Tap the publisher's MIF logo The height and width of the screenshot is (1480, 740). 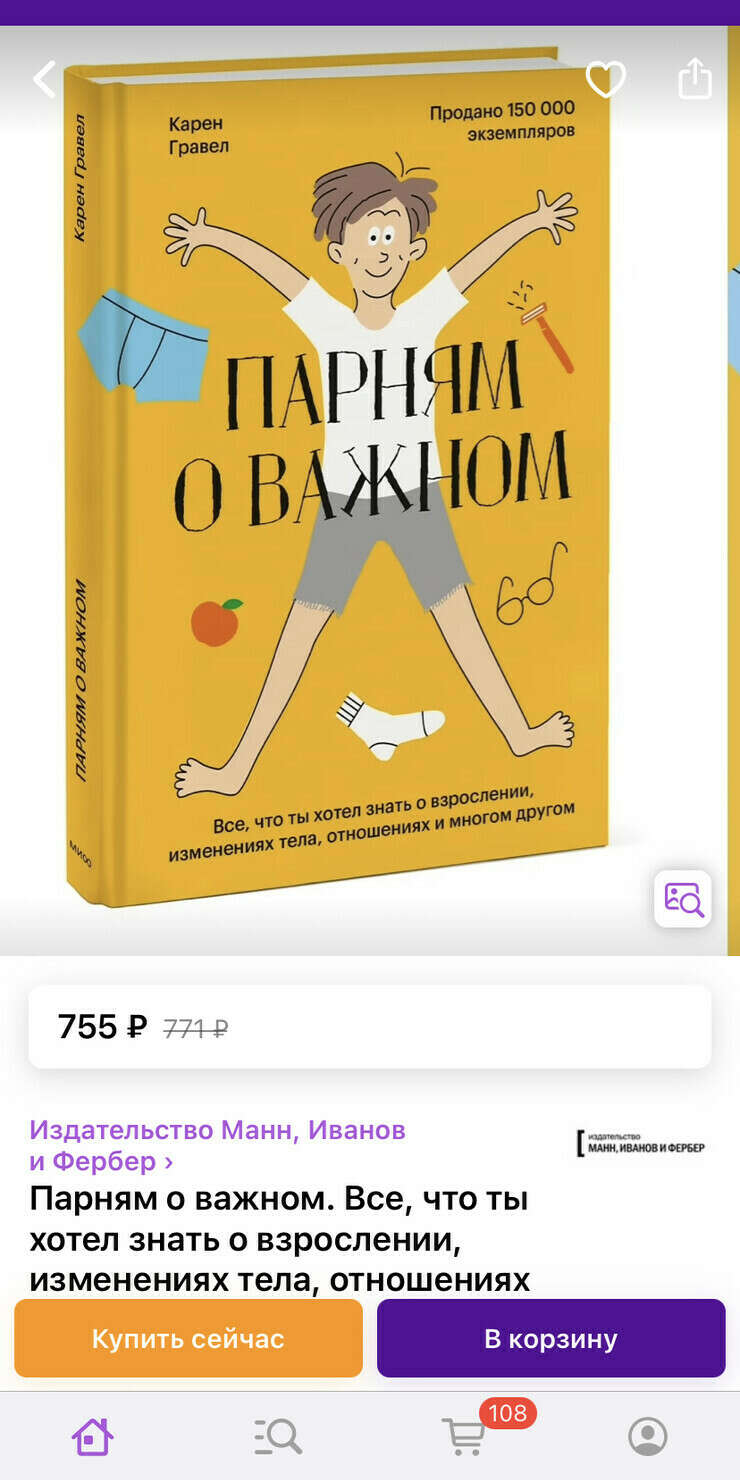click(x=641, y=1143)
